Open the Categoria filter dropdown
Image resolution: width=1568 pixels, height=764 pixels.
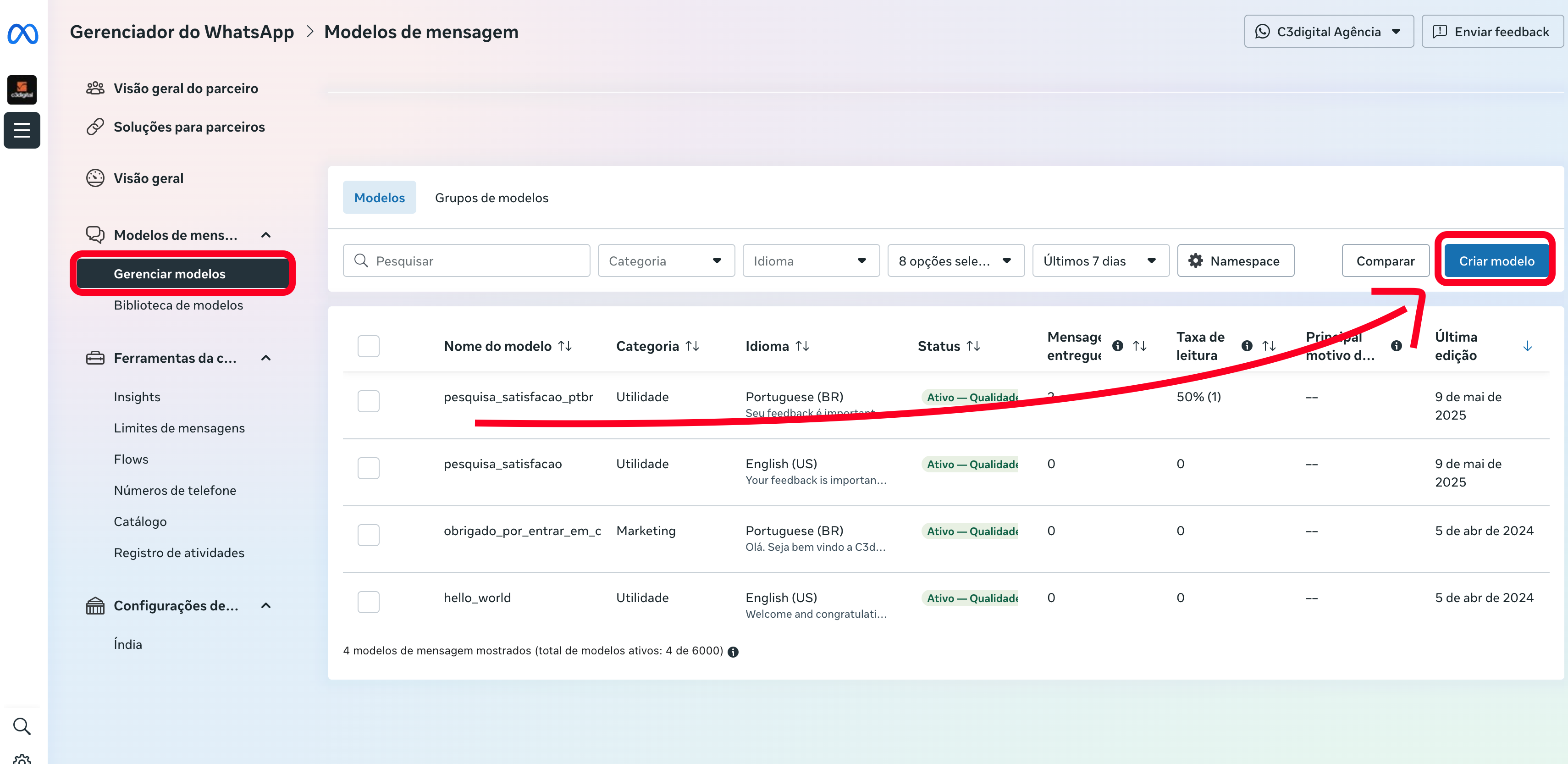click(x=666, y=260)
